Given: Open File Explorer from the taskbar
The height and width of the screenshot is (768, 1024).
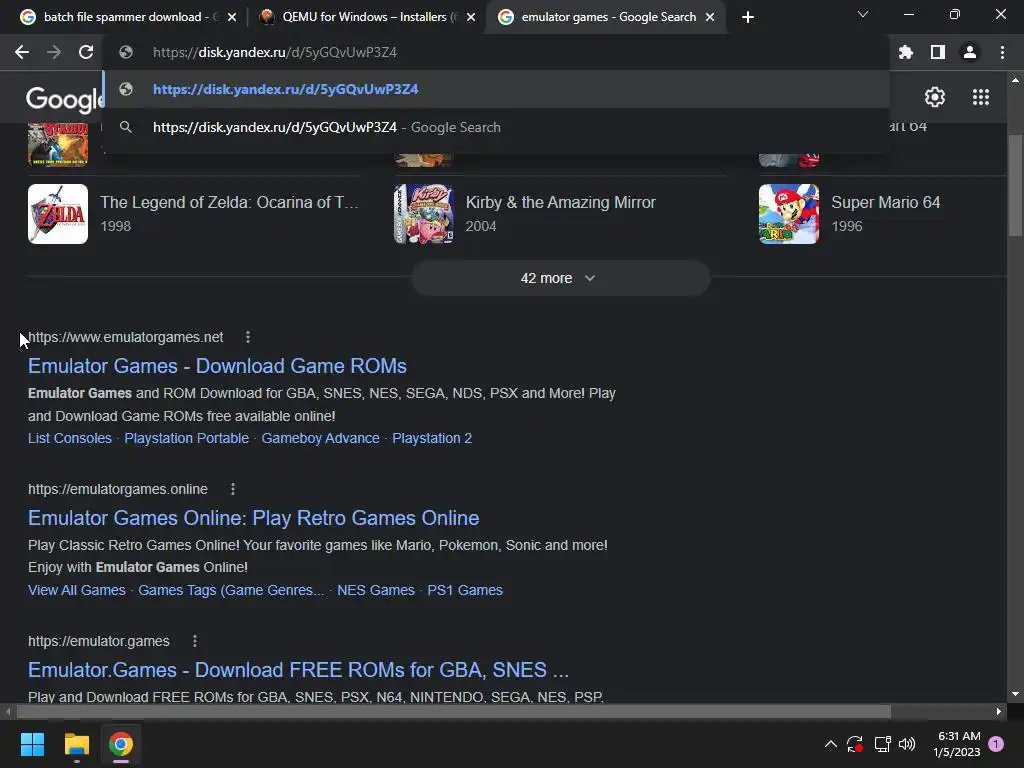Looking at the screenshot, I should (x=76, y=744).
